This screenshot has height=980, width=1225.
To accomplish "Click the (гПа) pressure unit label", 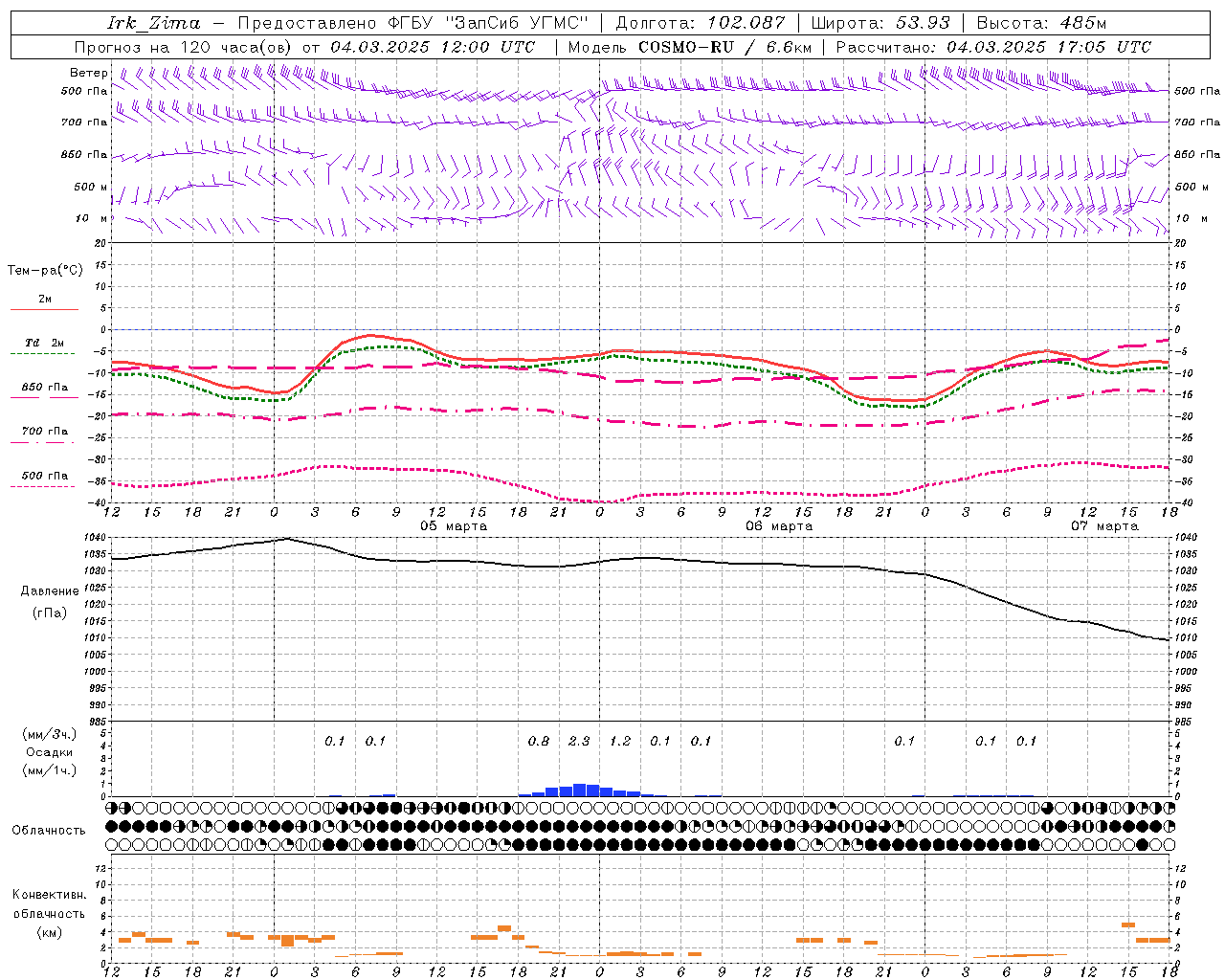I will 50,613.
